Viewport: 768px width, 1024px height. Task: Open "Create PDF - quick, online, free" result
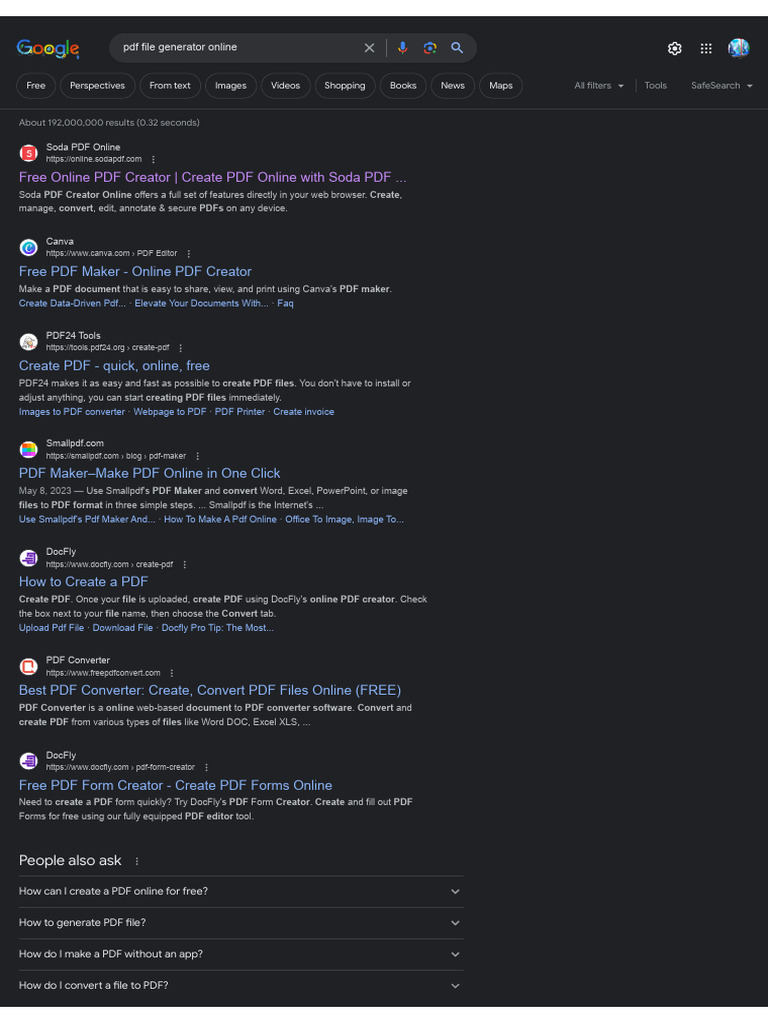(114, 366)
